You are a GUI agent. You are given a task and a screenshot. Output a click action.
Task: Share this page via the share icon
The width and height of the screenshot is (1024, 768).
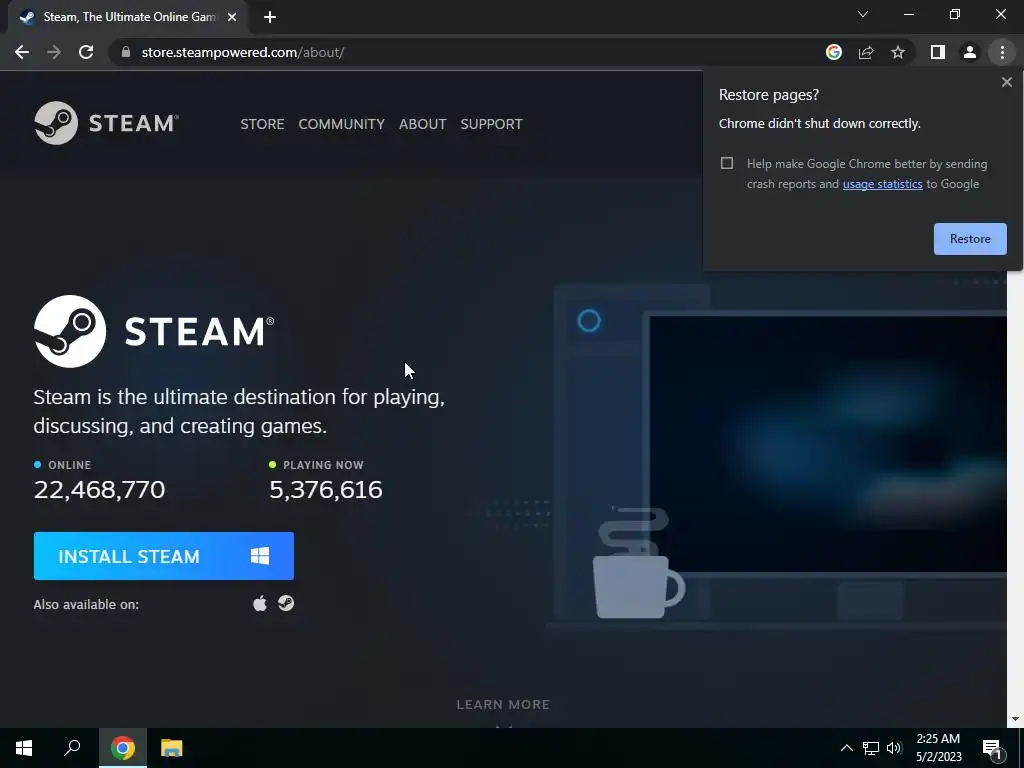click(866, 52)
